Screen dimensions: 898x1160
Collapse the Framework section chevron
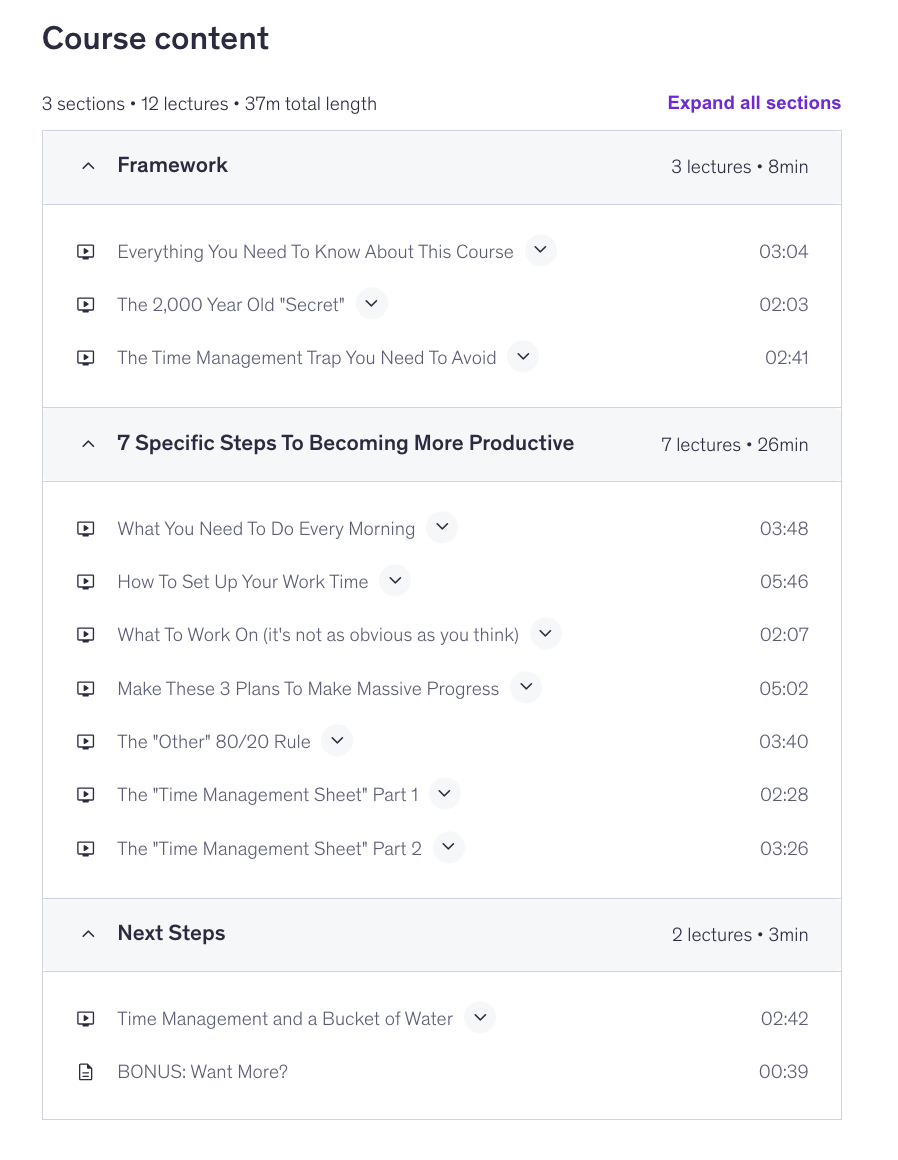[x=88, y=166]
